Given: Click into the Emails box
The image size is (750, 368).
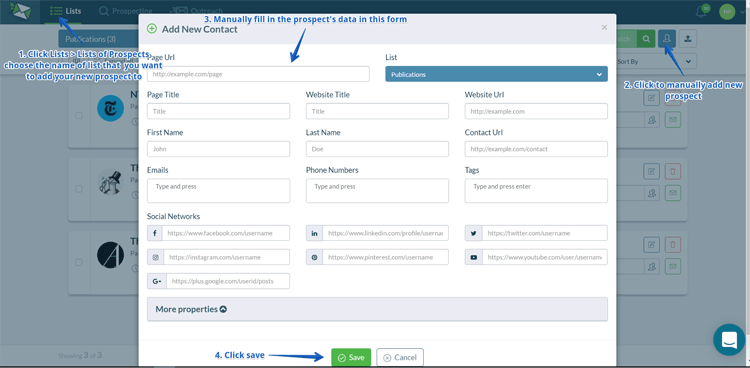Looking at the screenshot, I should click(219, 190).
